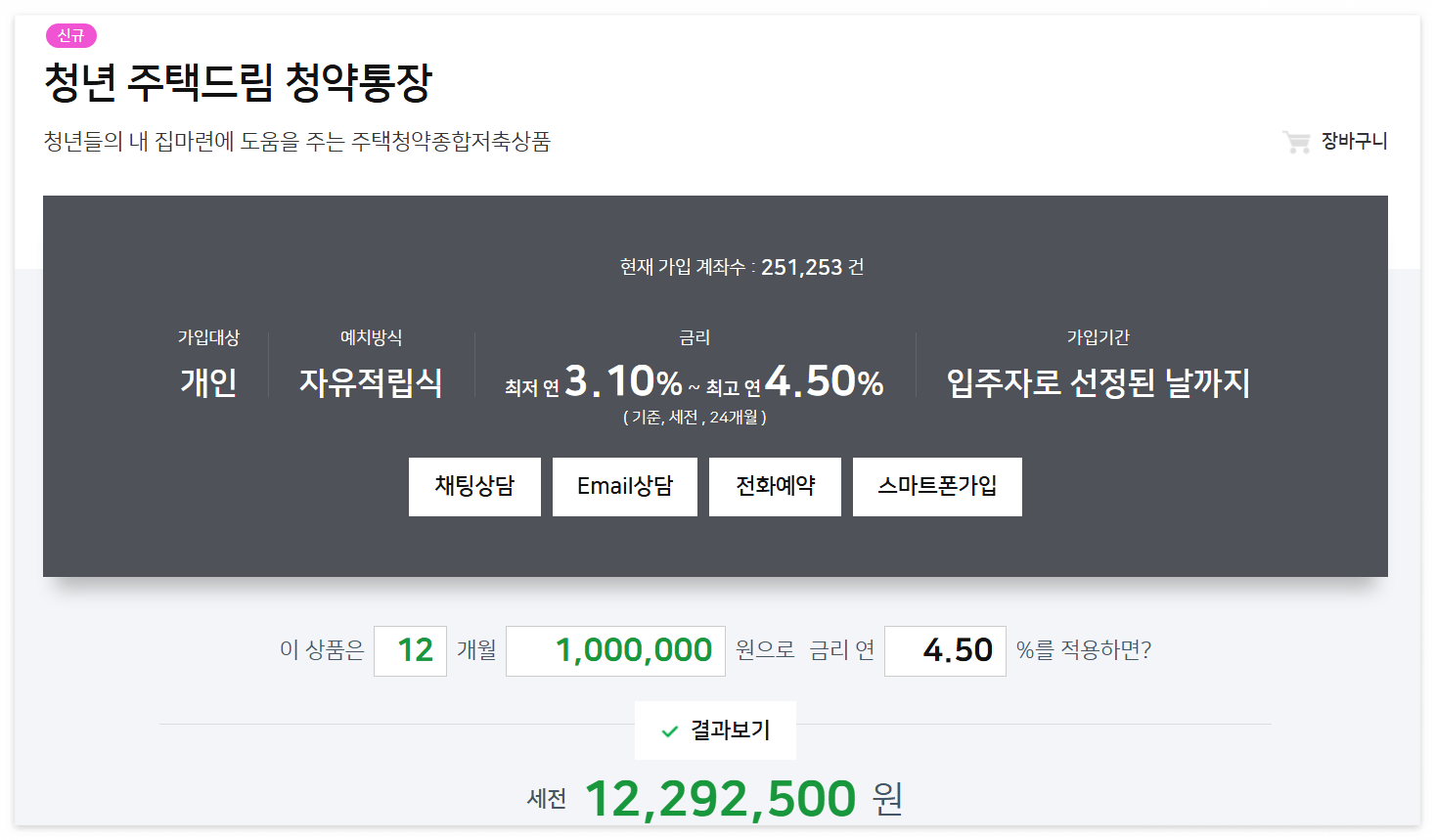Click the 4.50 percent interest rate field
The image size is (1435, 840).
(x=944, y=650)
